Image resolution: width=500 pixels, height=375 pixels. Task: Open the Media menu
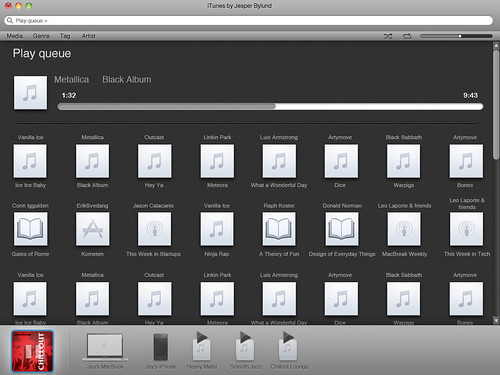tap(15, 36)
